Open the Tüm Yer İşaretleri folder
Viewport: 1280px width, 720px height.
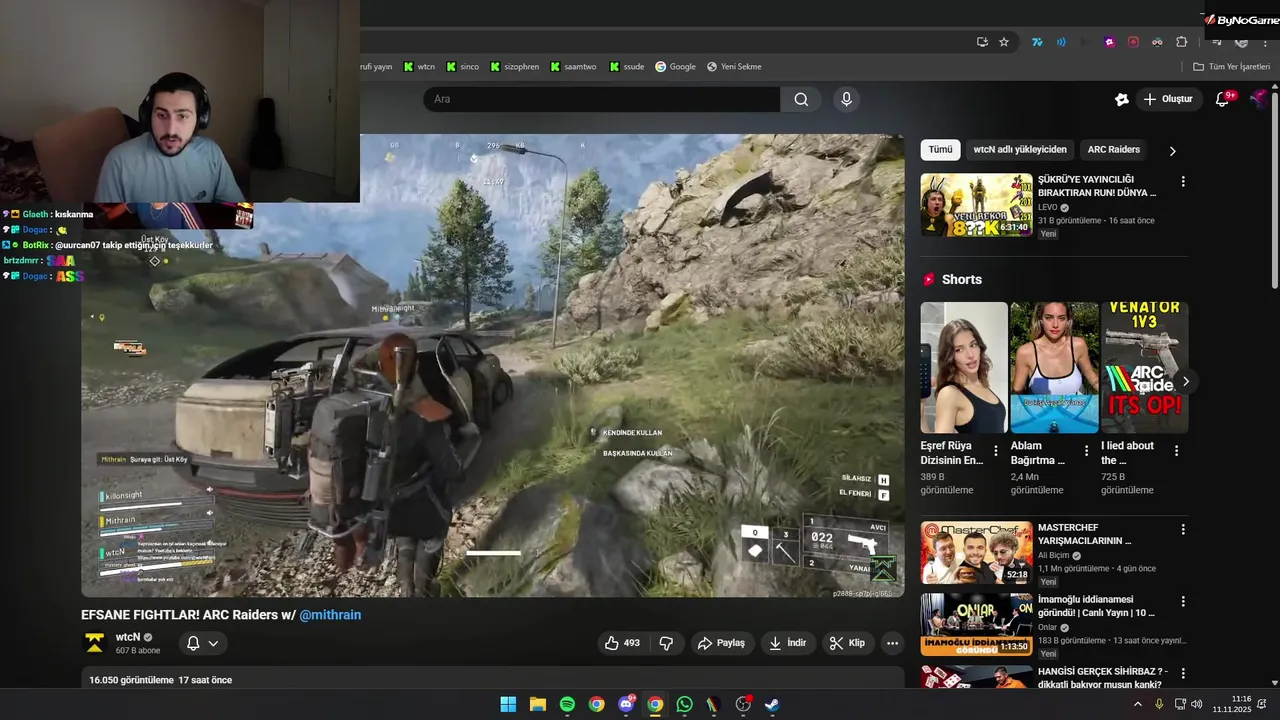coord(1231,67)
